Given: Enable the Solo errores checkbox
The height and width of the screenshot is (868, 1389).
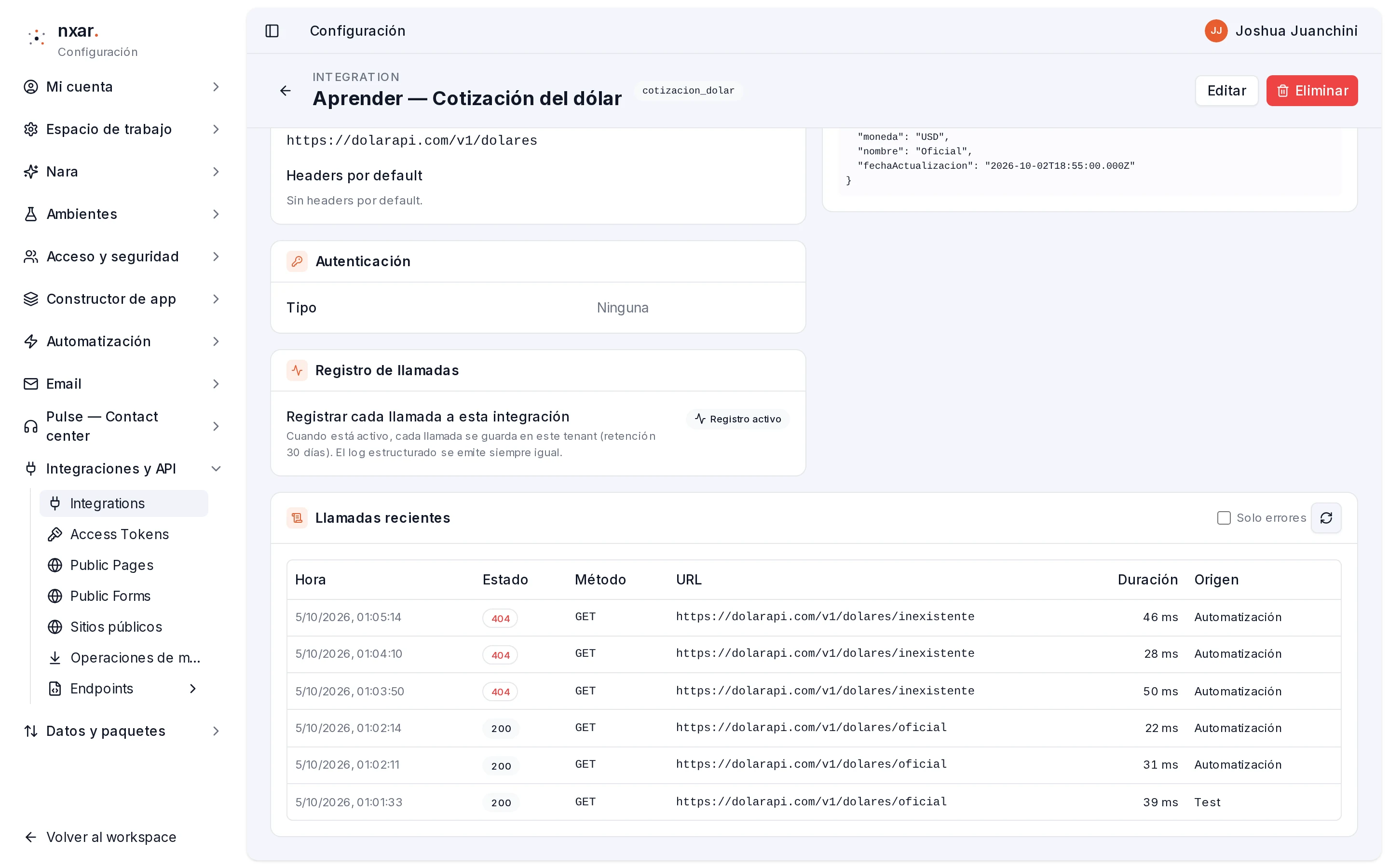Looking at the screenshot, I should pyautogui.click(x=1224, y=518).
